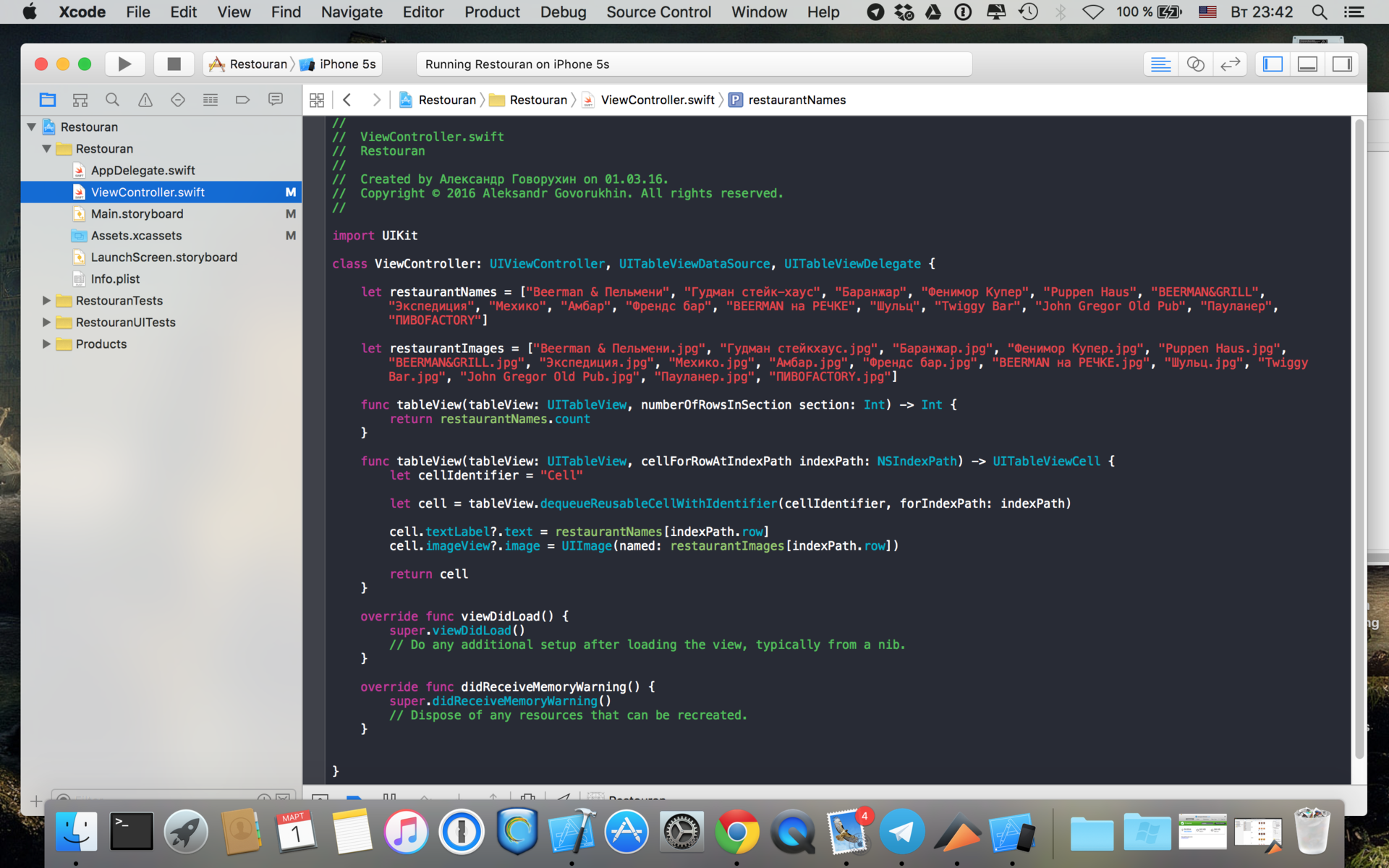Open the Navigate menu

coord(352,12)
